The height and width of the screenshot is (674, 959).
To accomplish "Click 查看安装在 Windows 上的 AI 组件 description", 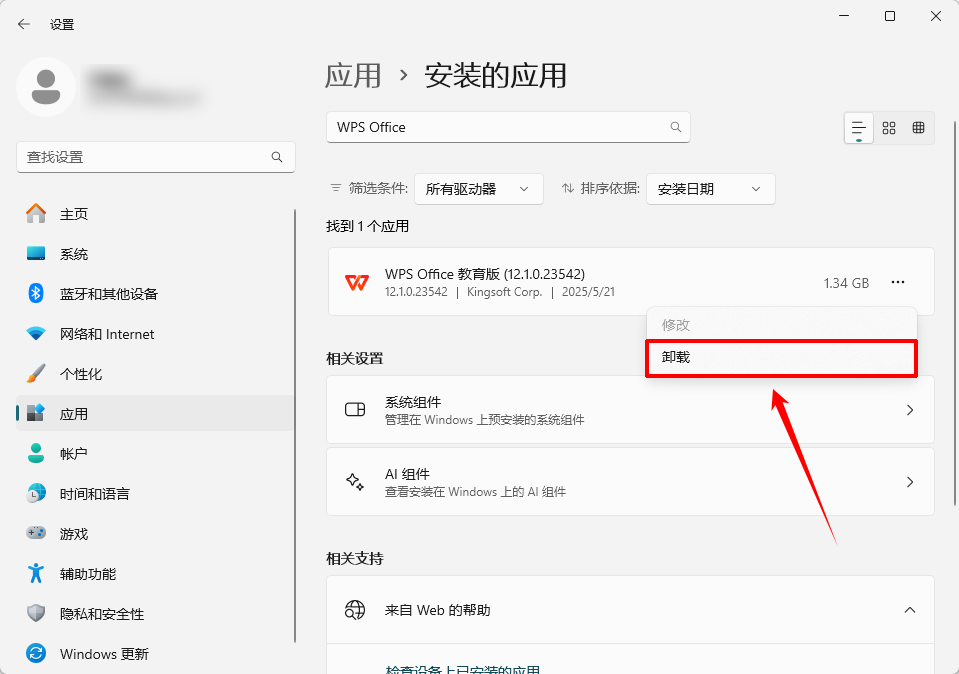I will [x=475, y=492].
